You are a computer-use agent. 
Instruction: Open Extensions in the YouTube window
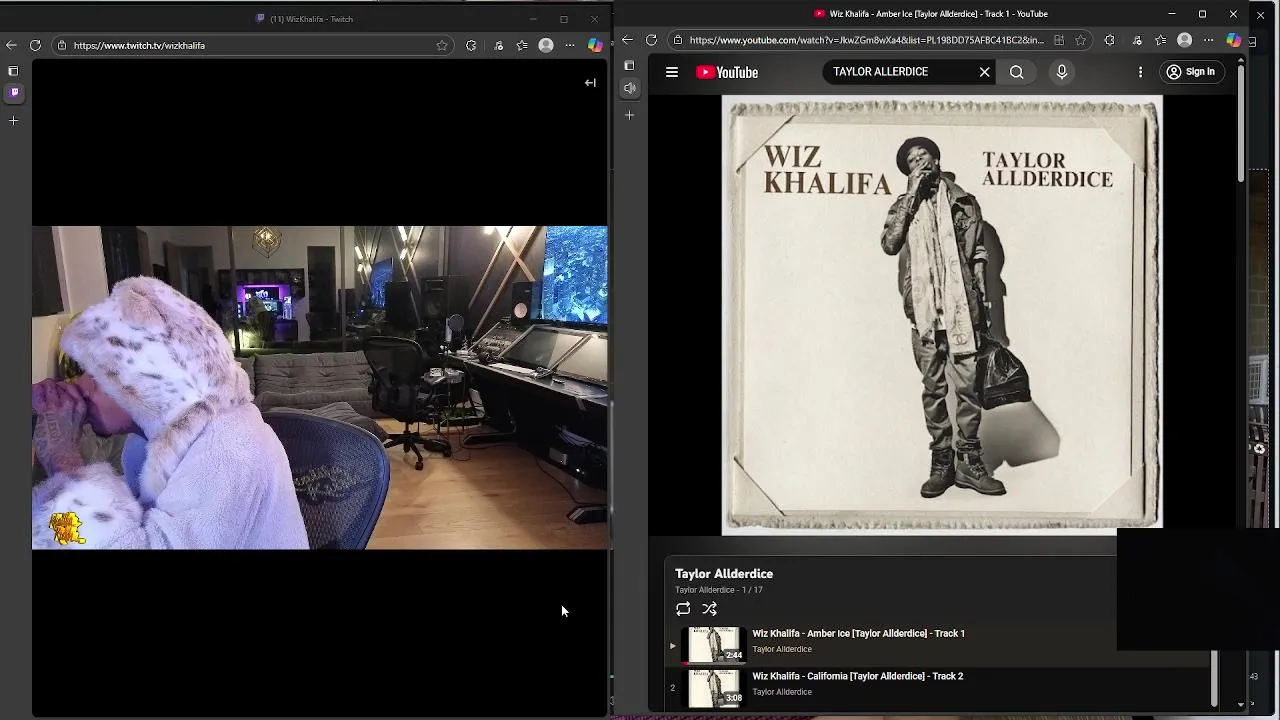pyautogui.click(x=1109, y=40)
